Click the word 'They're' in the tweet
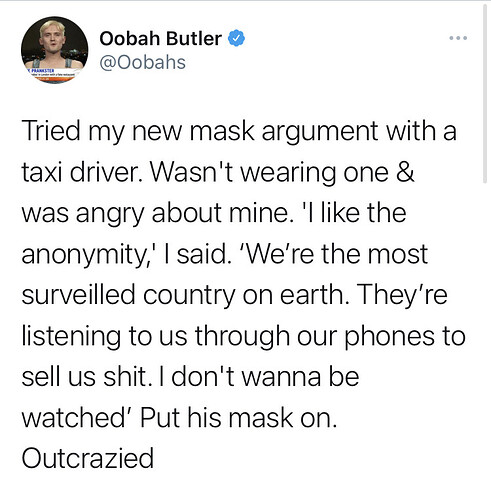 tap(403, 295)
